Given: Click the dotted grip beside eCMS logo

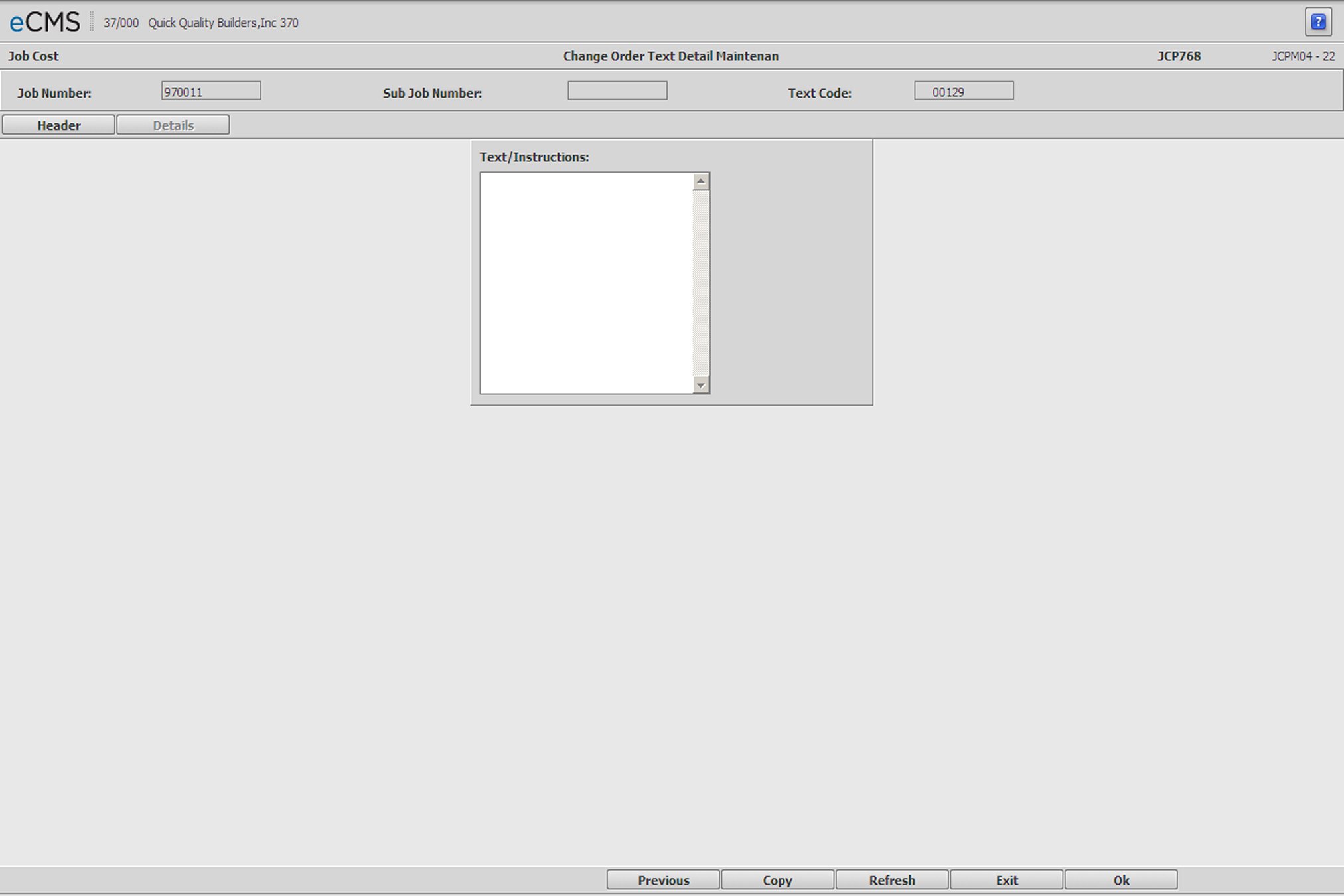Looking at the screenshot, I should (x=92, y=22).
